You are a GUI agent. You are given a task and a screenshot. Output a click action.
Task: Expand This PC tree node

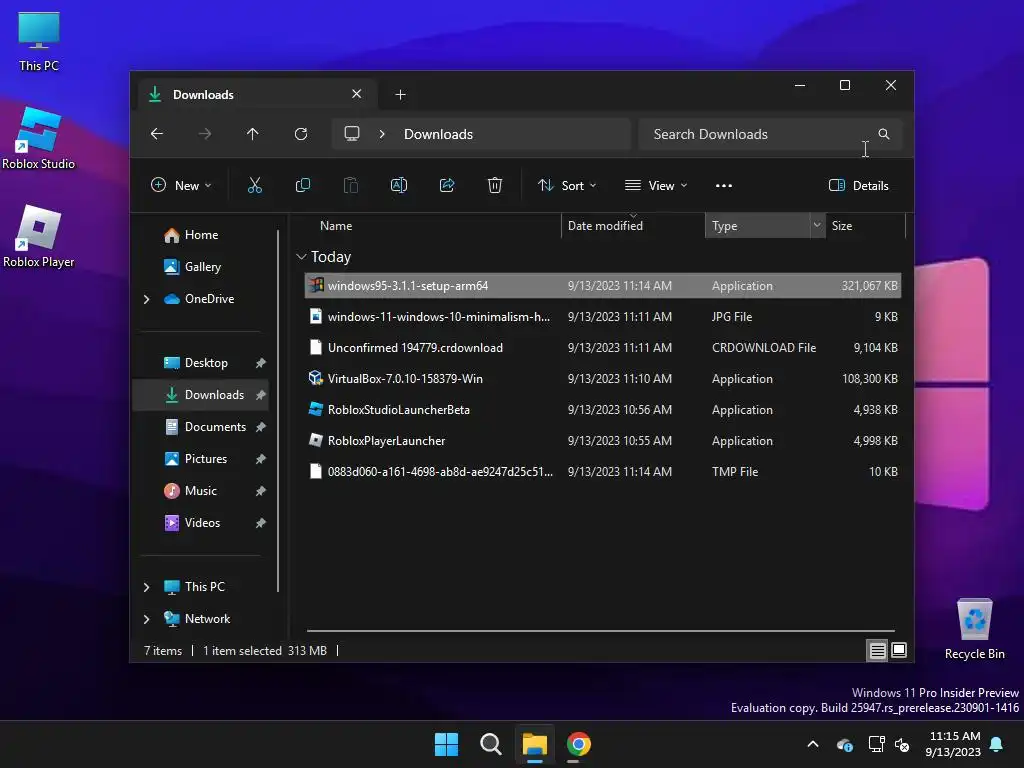(146, 587)
